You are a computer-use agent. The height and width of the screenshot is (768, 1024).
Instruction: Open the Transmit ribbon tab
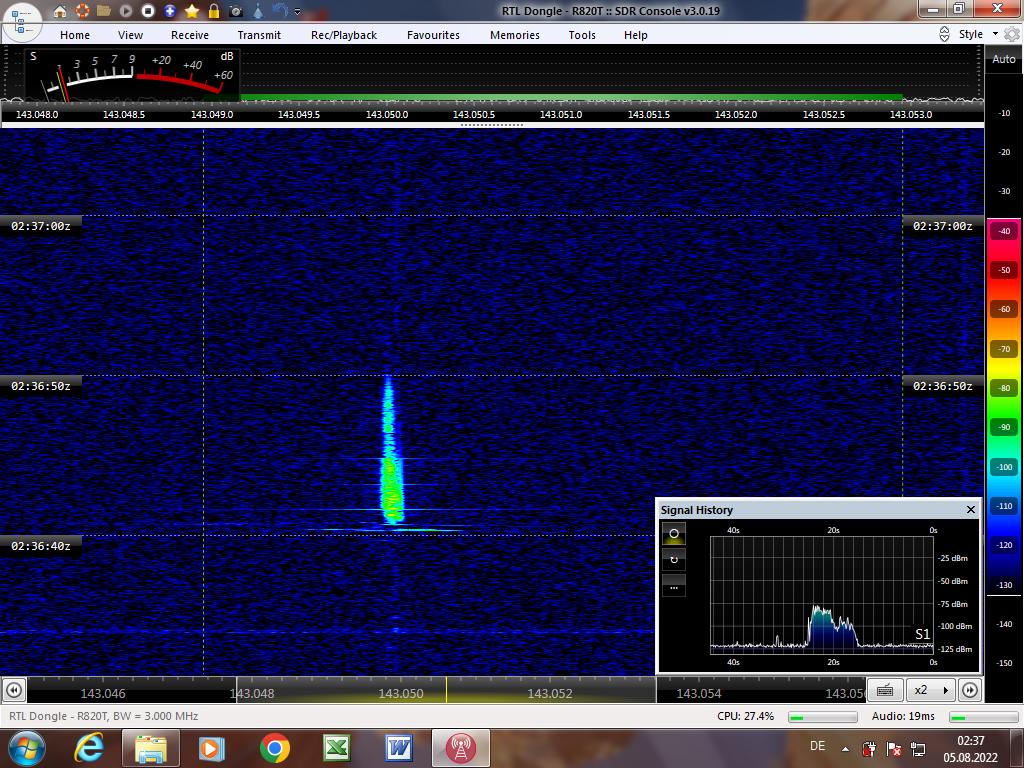(x=259, y=35)
